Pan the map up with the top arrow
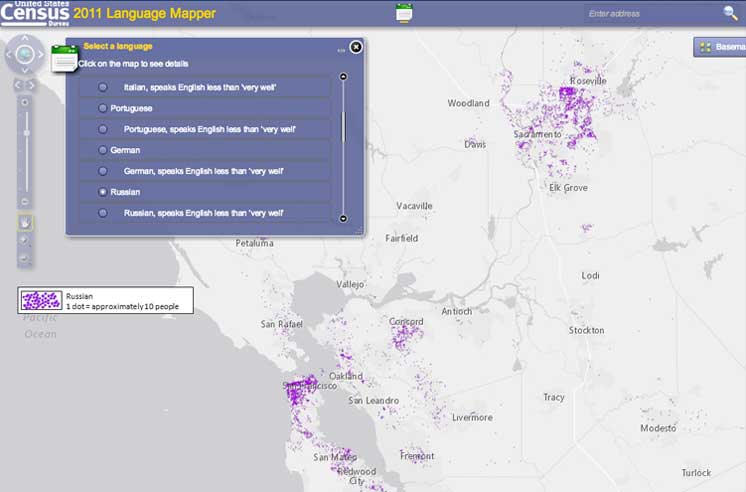Screen dimensions: 746x492 (25, 38)
